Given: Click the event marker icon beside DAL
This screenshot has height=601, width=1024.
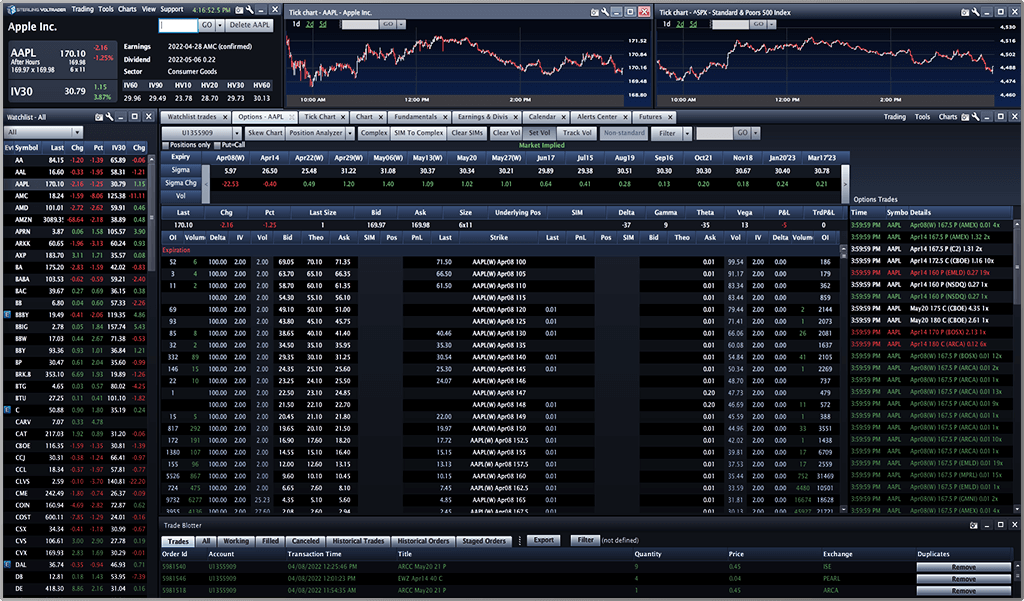Looking at the screenshot, I should point(8,564).
